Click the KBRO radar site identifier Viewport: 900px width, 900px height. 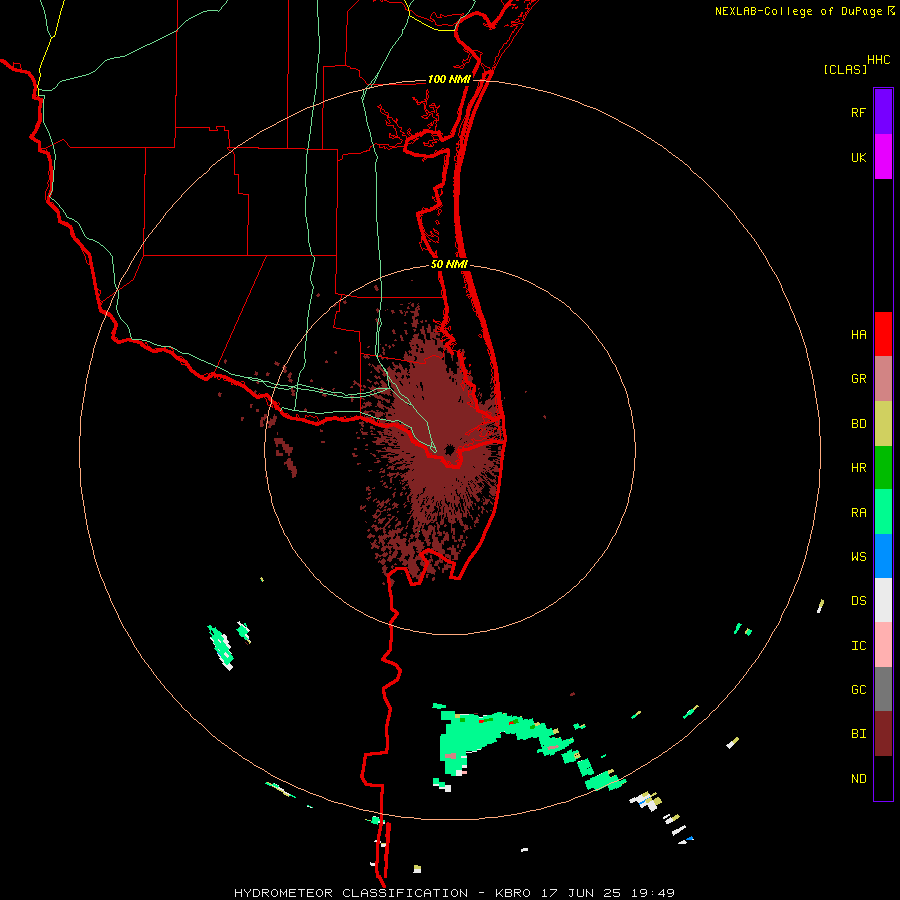click(513, 893)
